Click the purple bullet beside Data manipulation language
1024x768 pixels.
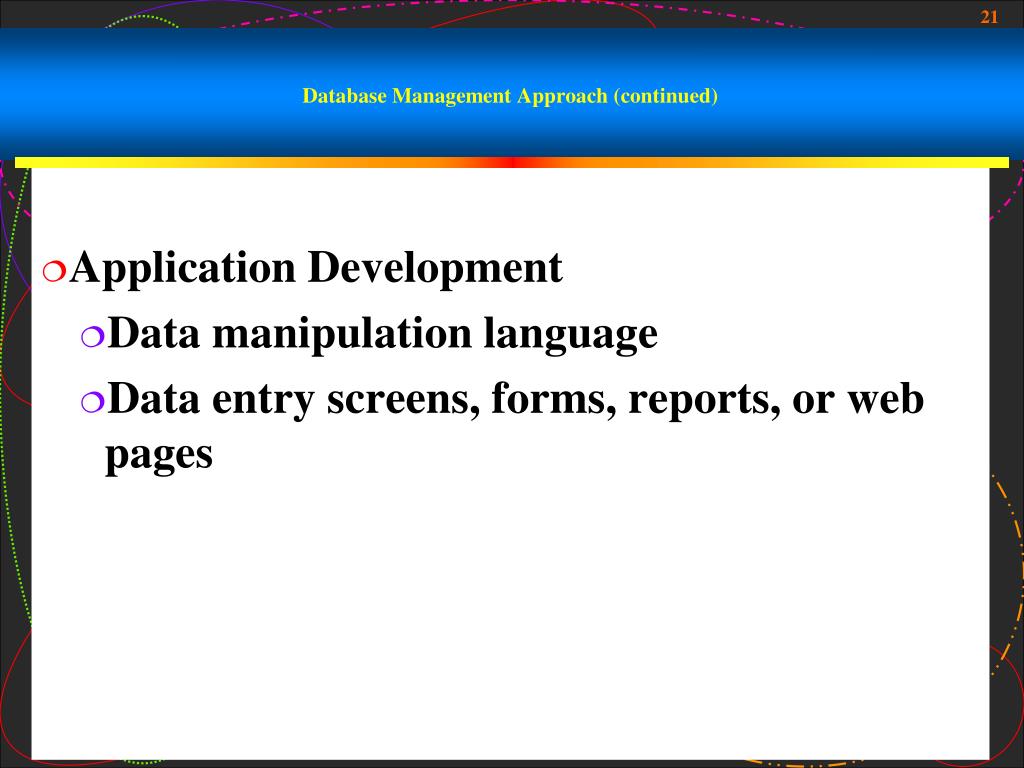tap(92, 337)
